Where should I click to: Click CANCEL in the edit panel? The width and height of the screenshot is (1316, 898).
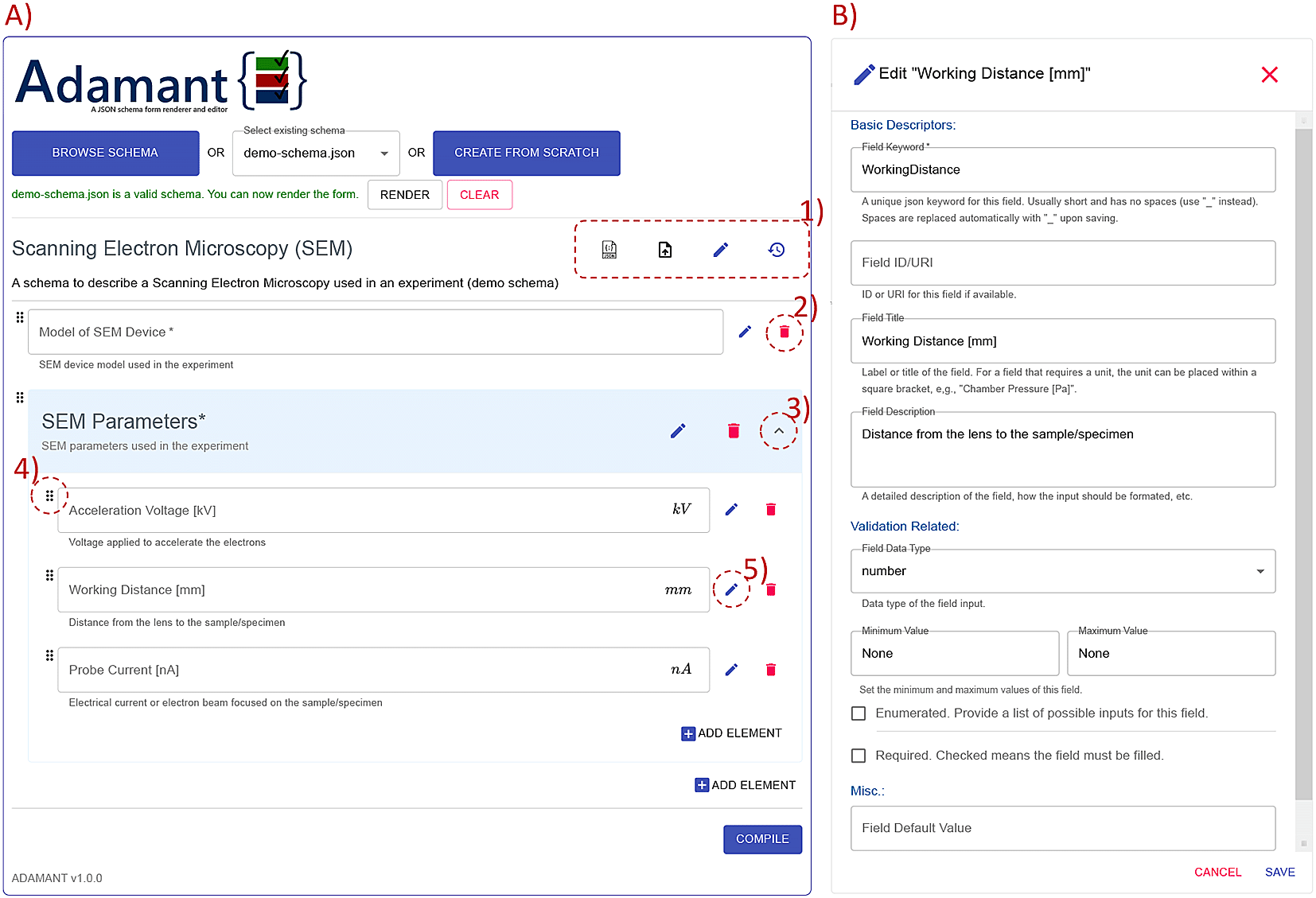[x=1217, y=872]
